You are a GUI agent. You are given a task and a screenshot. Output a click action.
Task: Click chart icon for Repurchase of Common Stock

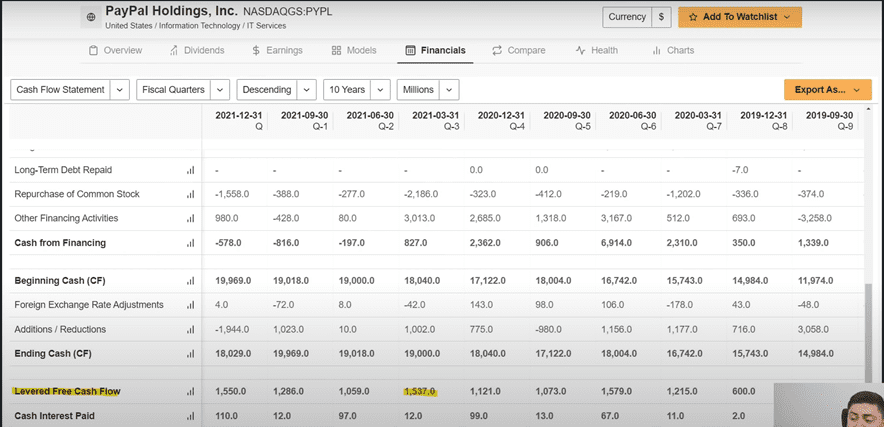click(190, 194)
